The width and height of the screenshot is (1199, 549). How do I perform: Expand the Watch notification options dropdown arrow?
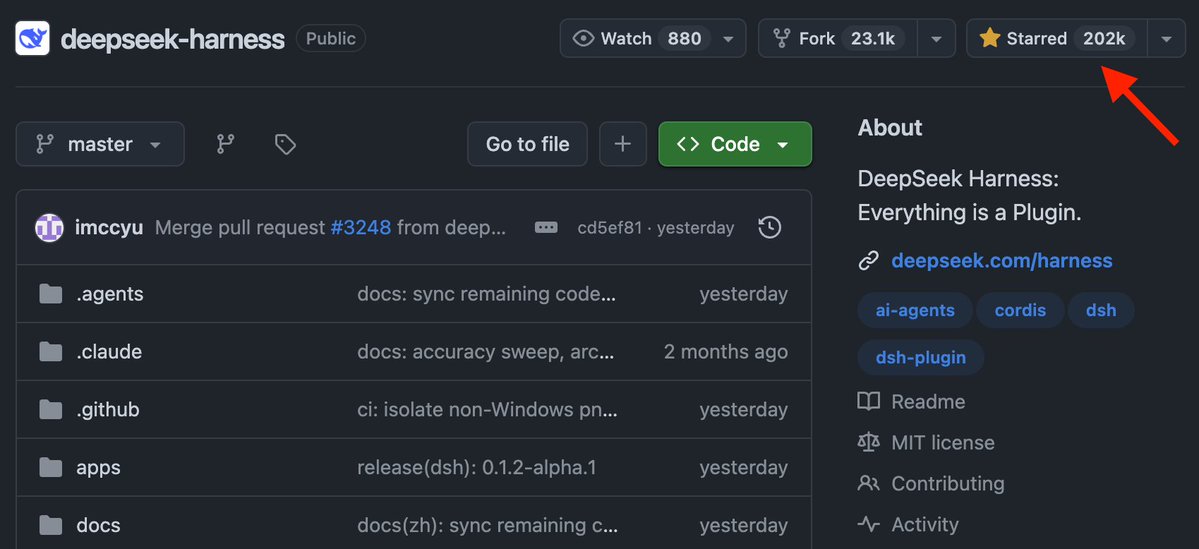[729, 38]
